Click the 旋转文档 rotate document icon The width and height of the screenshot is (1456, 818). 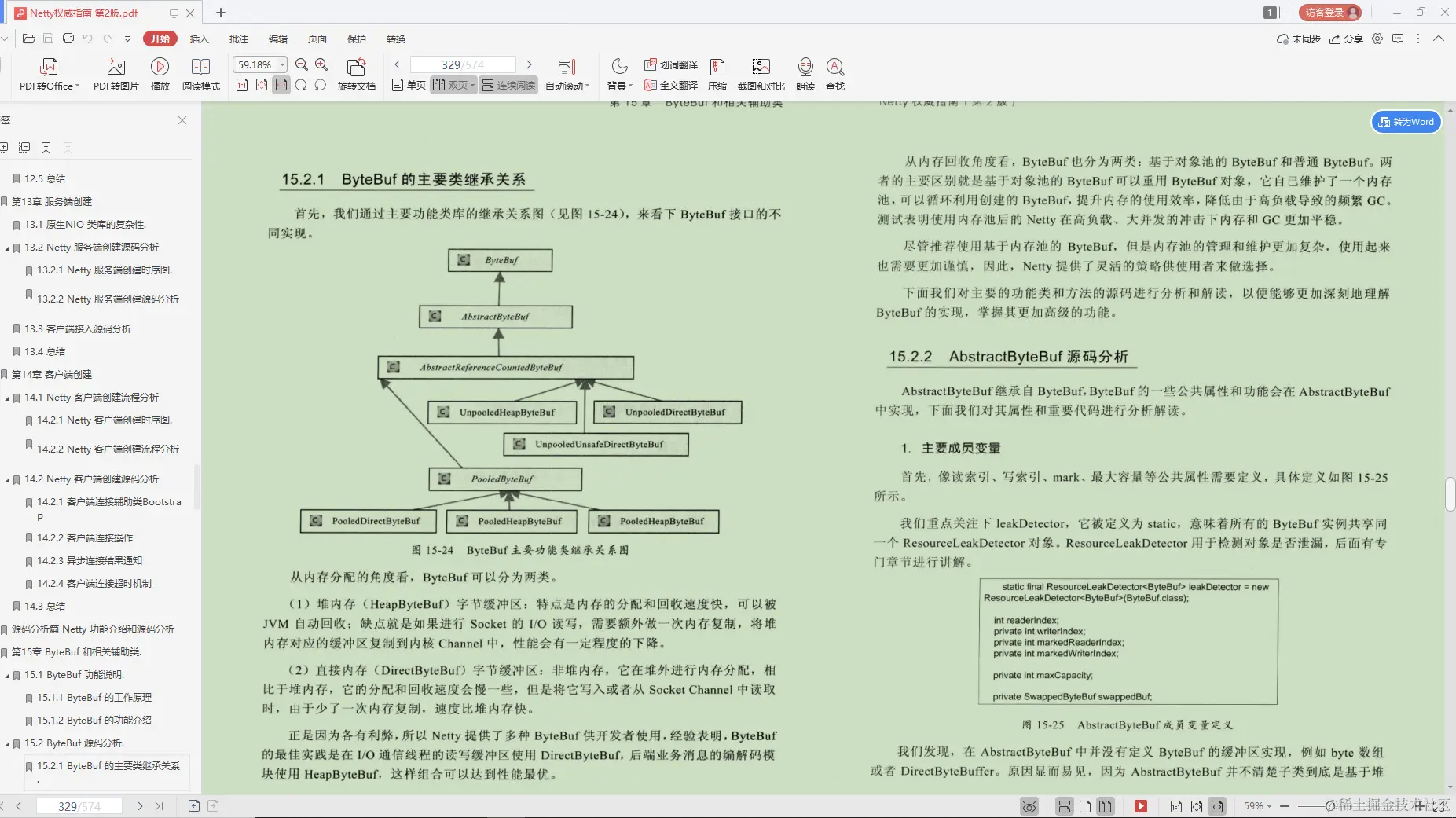[x=355, y=75]
